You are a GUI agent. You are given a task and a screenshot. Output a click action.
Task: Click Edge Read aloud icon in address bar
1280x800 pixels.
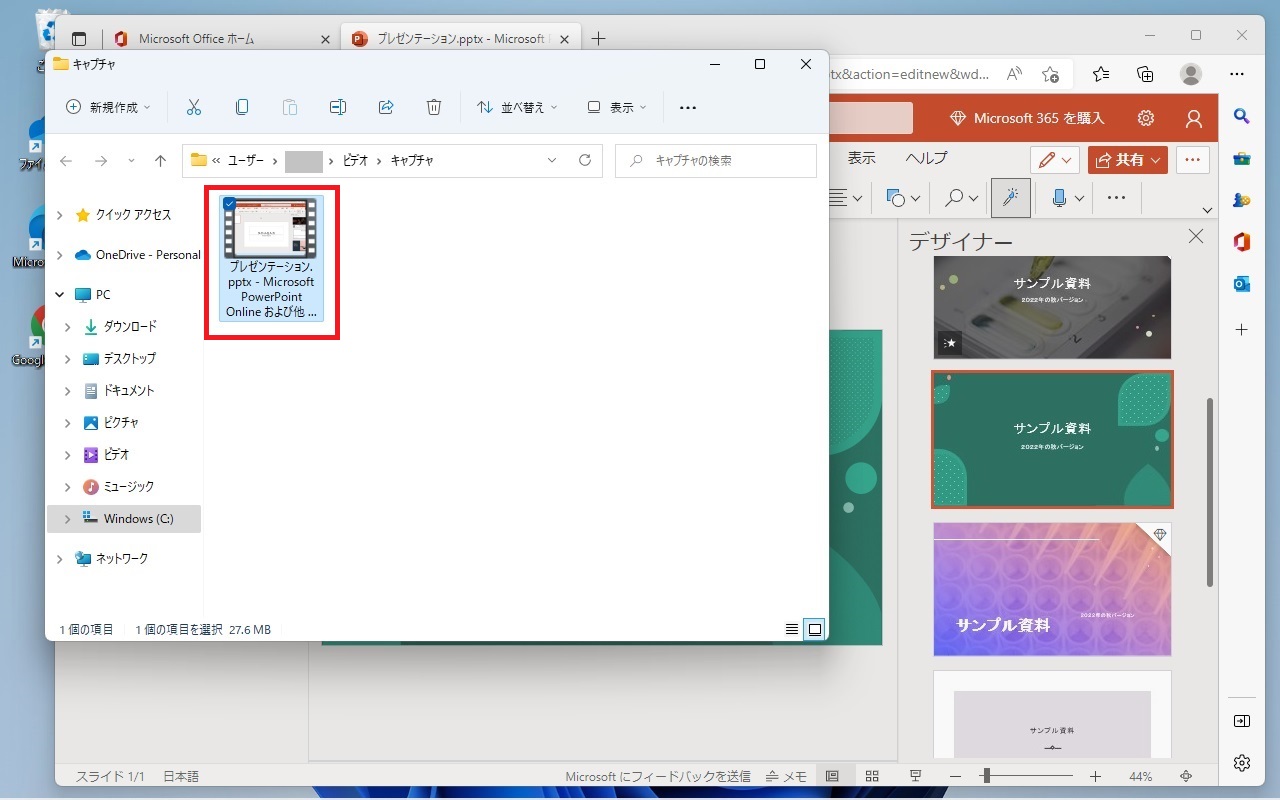point(1014,74)
